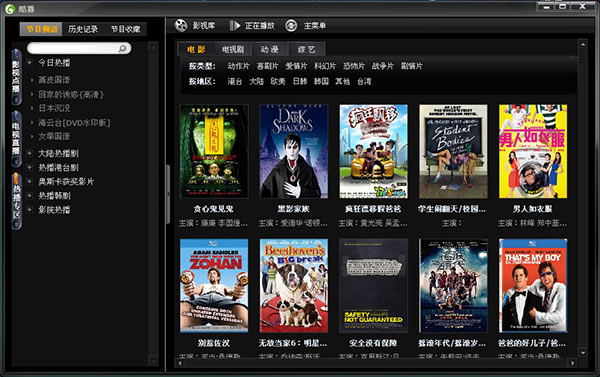Expand the 影院热播 tree group

pos(29,210)
